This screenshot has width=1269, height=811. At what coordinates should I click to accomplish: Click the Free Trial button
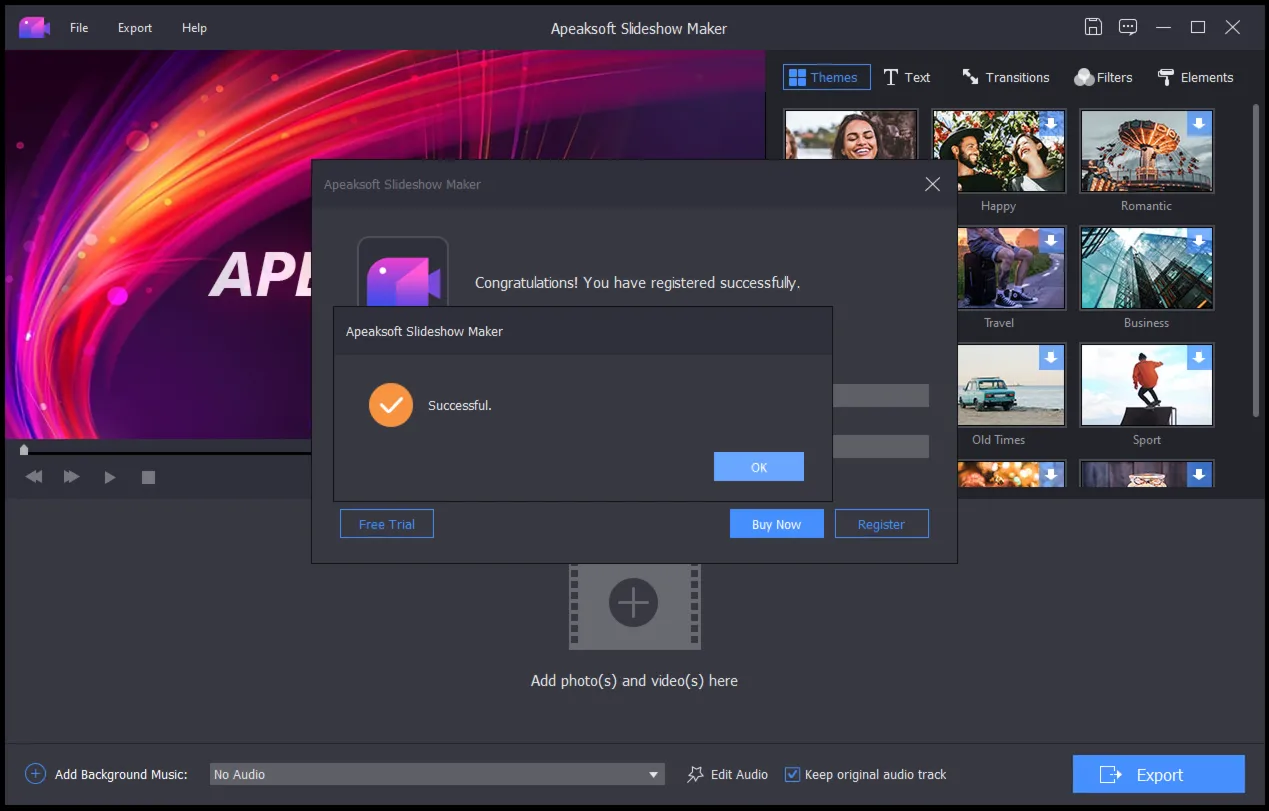(386, 524)
